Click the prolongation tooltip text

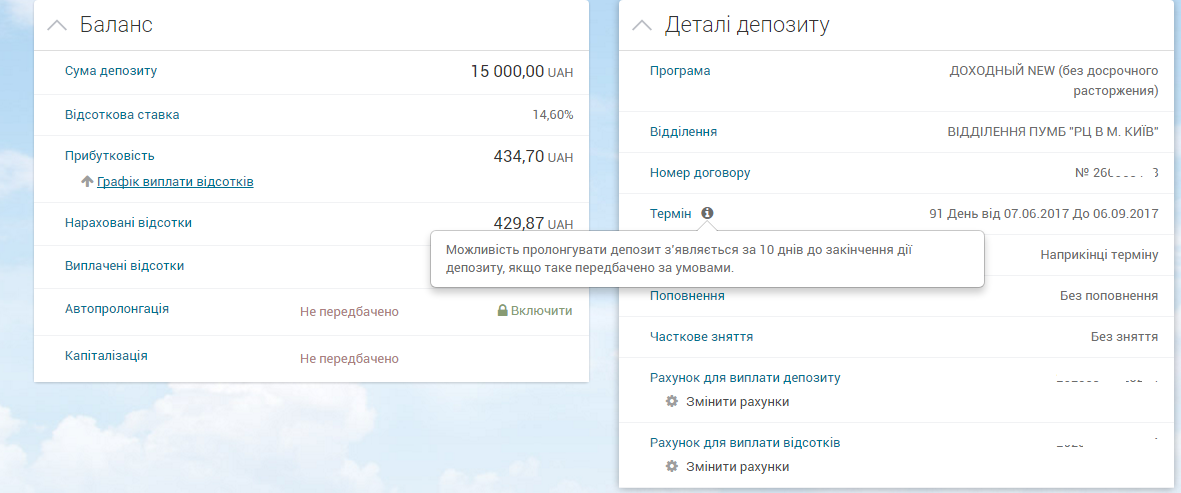pyautogui.click(x=679, y=258)
